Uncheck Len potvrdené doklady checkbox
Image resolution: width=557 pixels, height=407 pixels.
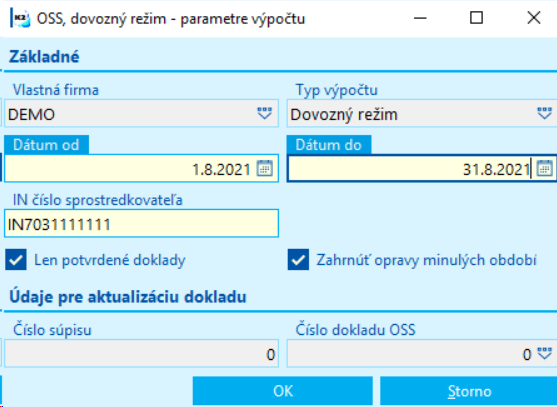[16, 260]
